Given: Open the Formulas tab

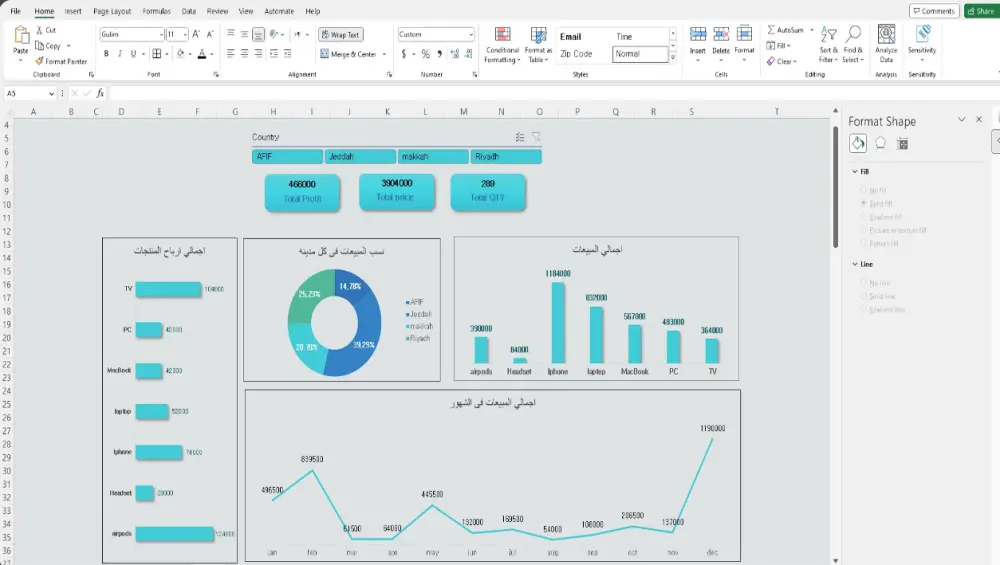Looking at the screenshot, I should [x=156, y=11].
